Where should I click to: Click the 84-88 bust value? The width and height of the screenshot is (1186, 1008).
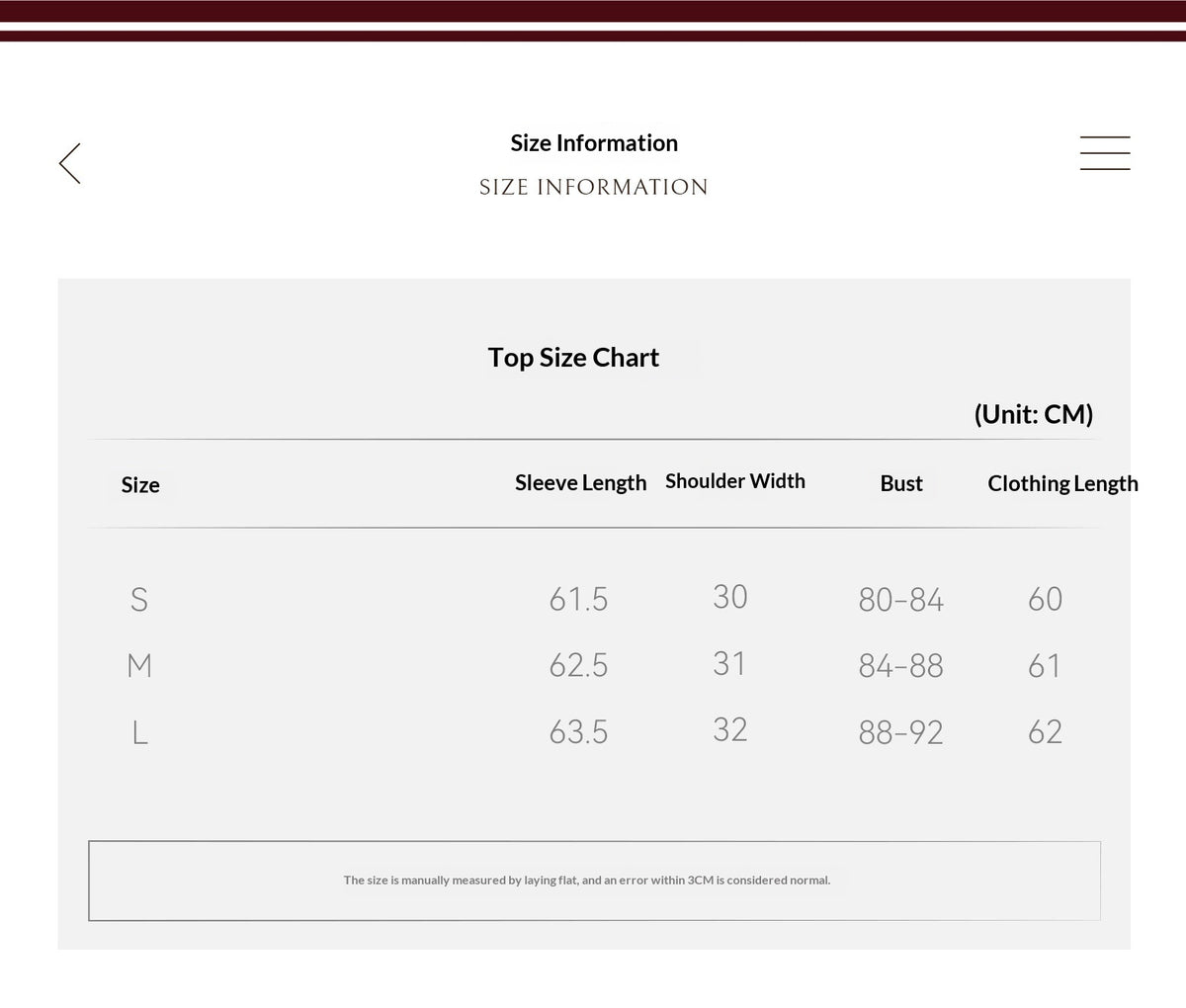click(x=900, y=666)
